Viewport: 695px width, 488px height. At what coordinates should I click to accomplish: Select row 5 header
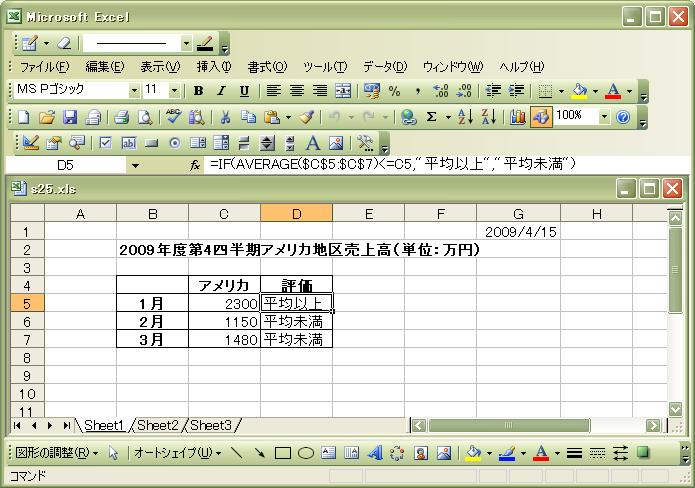[27, 304]
